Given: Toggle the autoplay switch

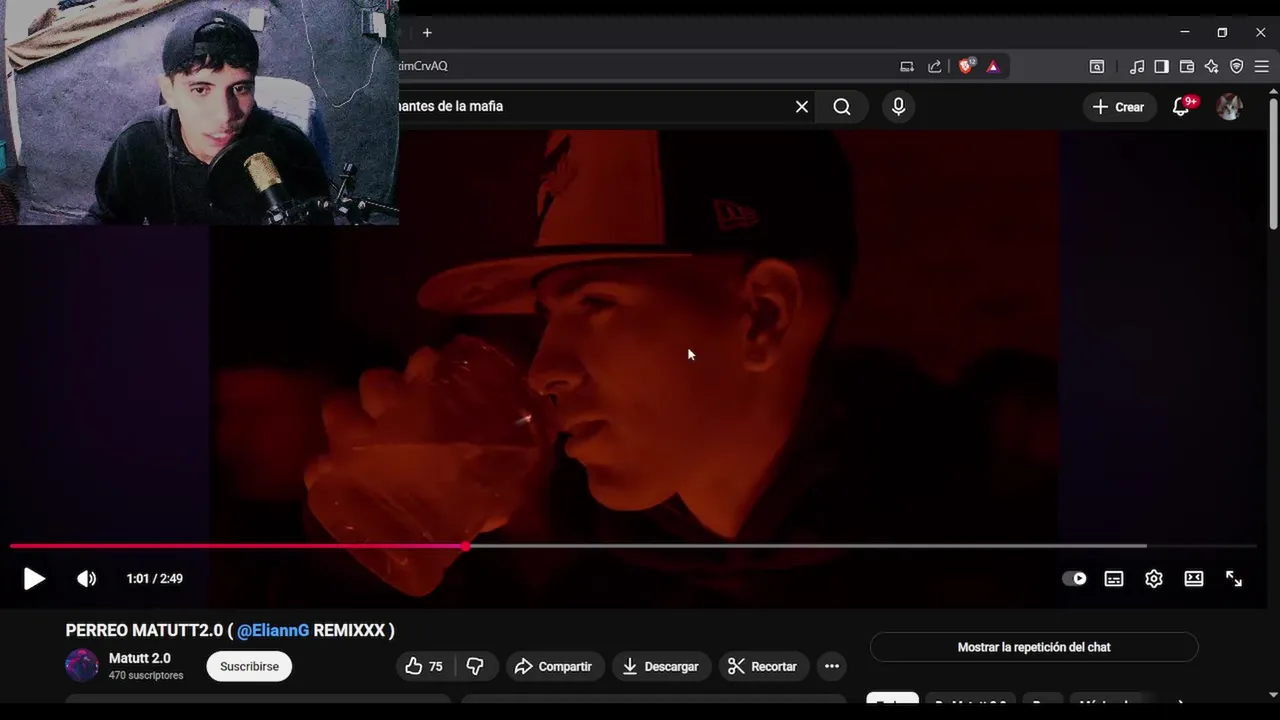Looking at the screenshot, I should pos(1074,579).
